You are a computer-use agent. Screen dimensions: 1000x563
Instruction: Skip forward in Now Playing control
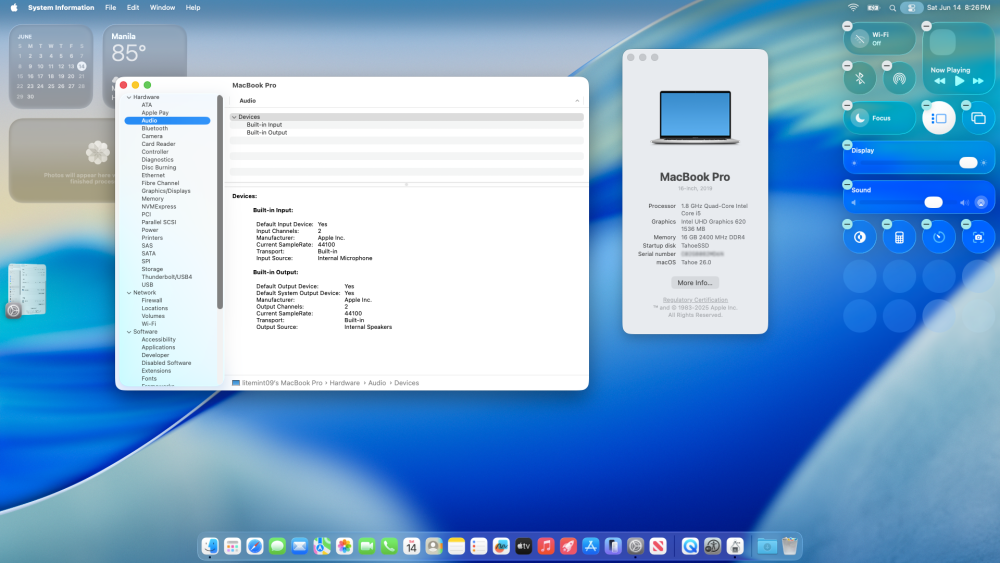[978, 81]
